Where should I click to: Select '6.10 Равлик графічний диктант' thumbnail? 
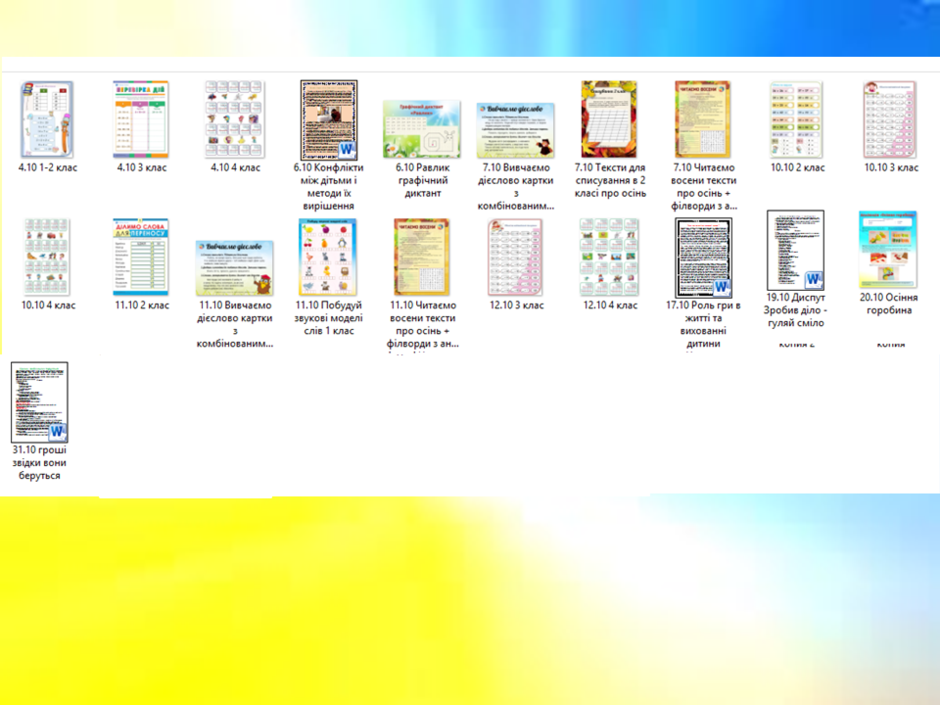coord(422,129)
